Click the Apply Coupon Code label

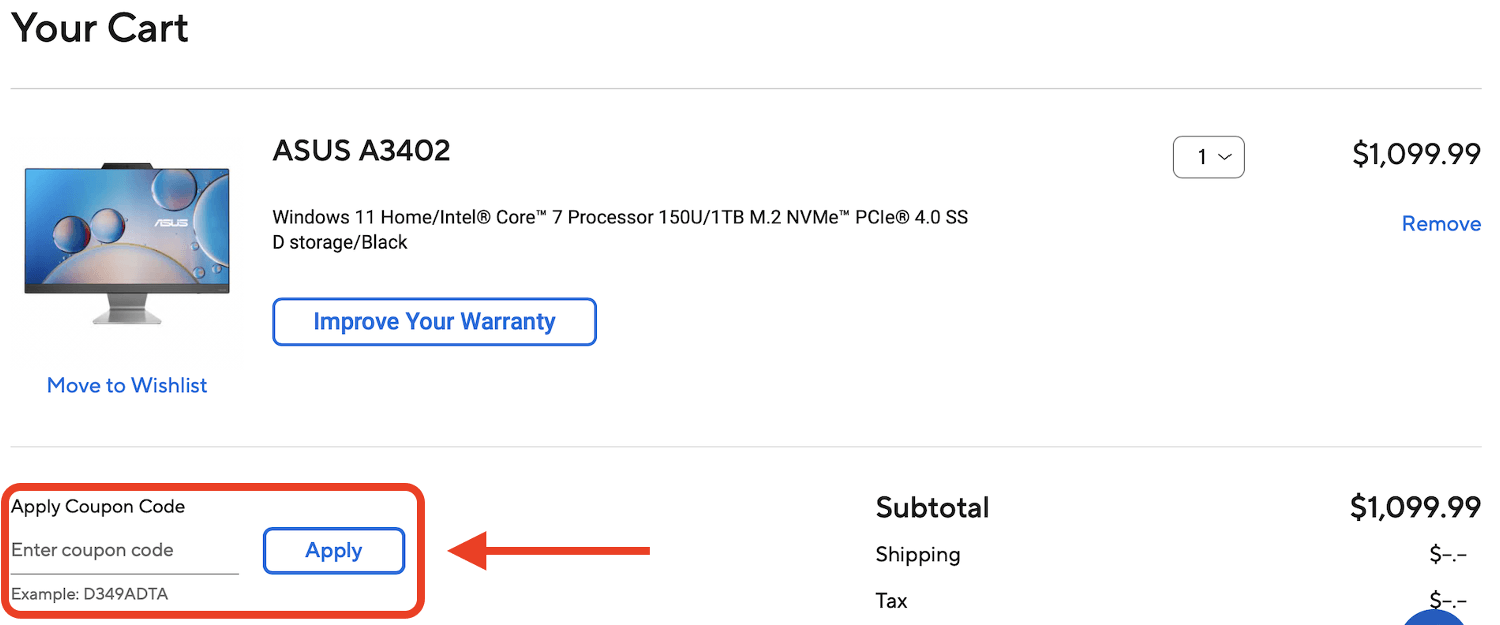point(96,506)
